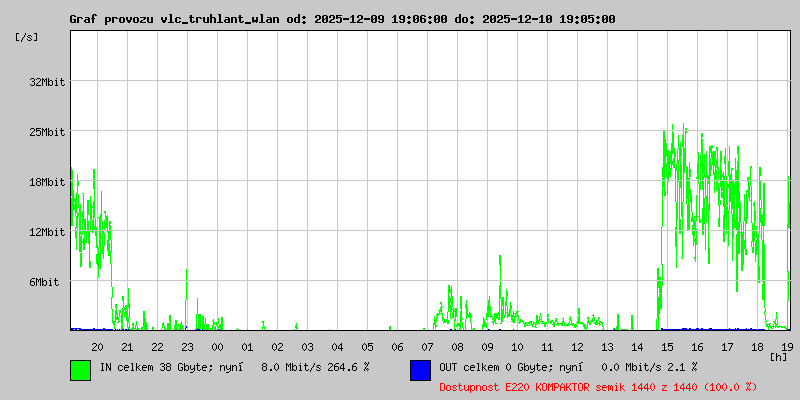Click the '02' hour tick label
Screen dimensions: 800x400
click(278, 347)
